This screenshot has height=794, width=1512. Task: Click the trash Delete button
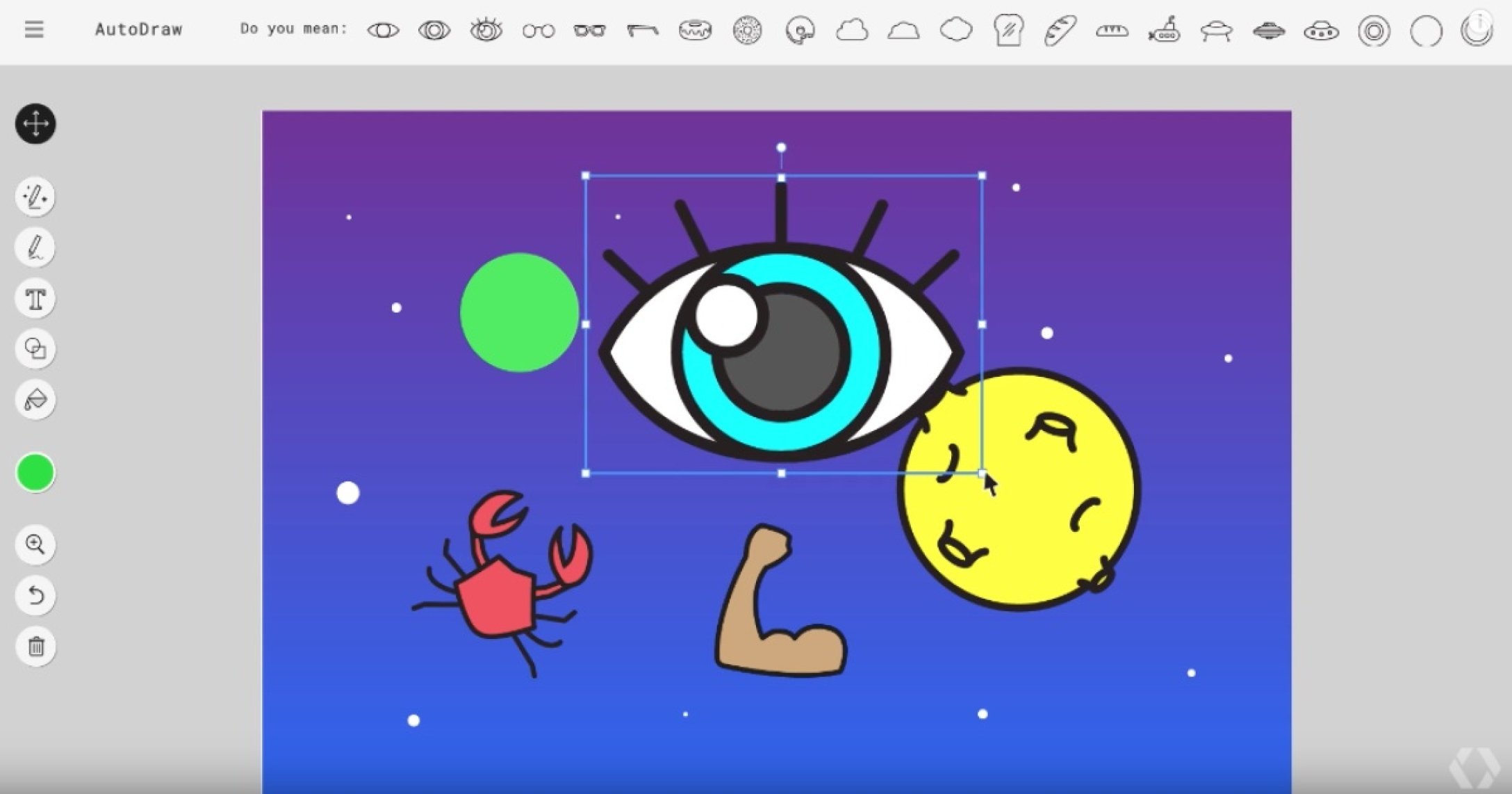click(x=35, y=647)
